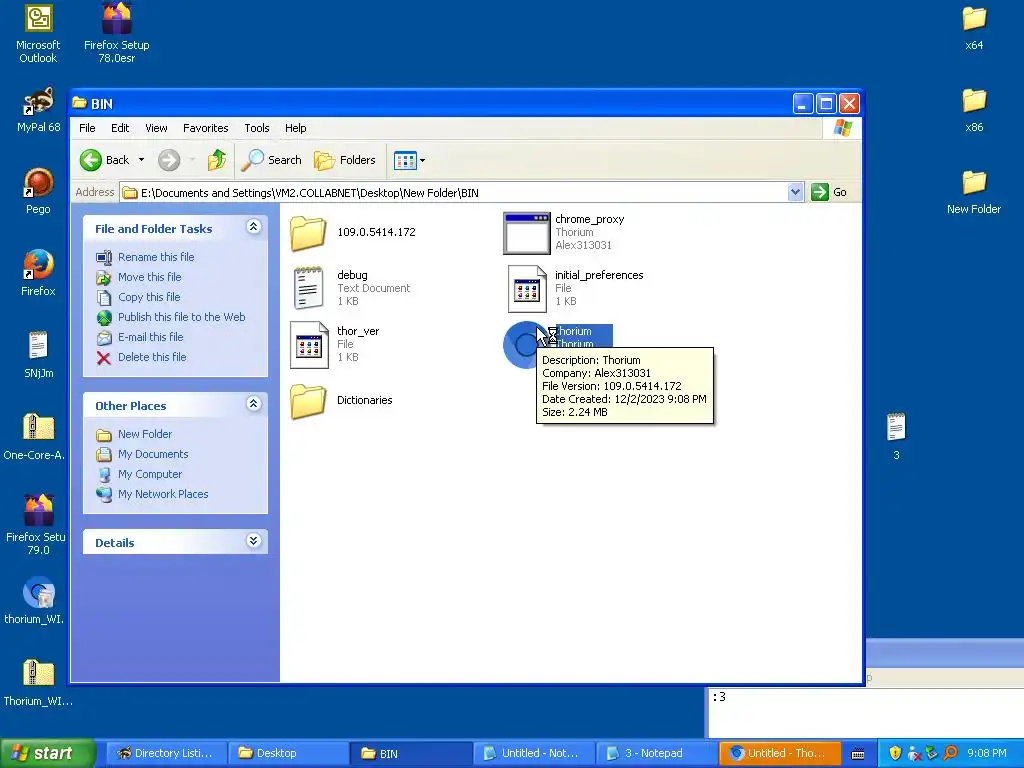Select the Pego desktop shortcut
This screenshot has width=1024, height=768.
coord(39,183)
